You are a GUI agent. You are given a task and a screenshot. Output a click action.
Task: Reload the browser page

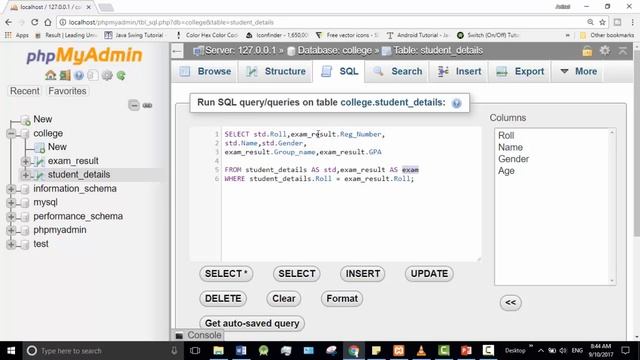point(35,22)
